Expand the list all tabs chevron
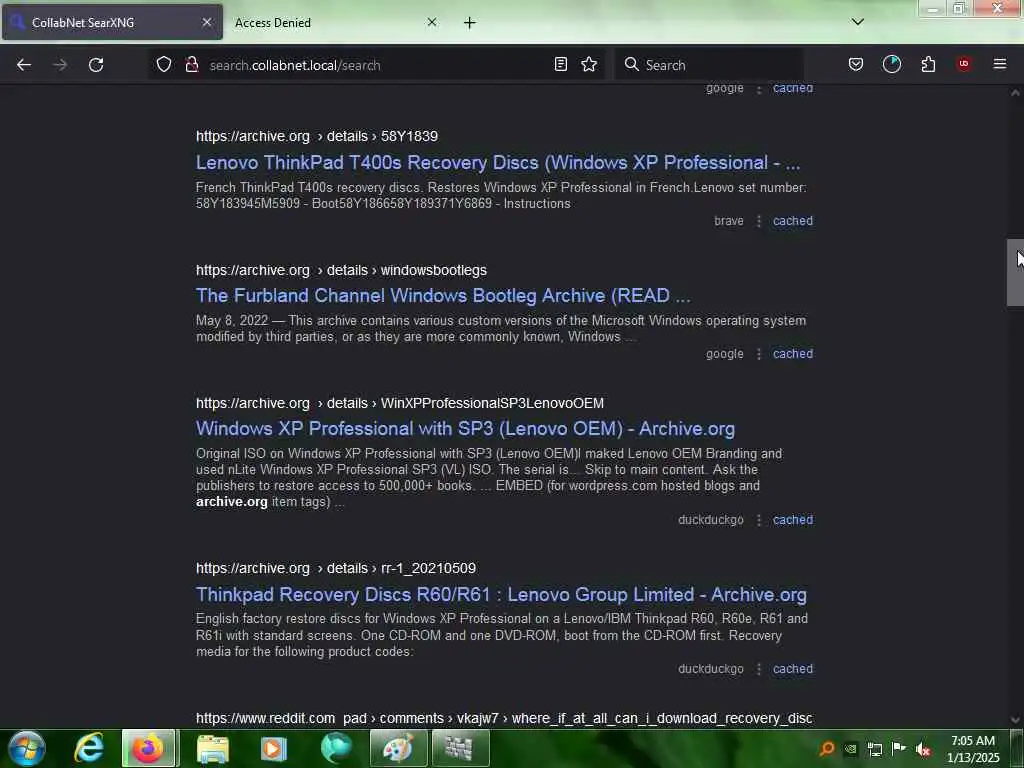Image resolution: width=1024 pixels, height=768 pixels. [857, 22]
